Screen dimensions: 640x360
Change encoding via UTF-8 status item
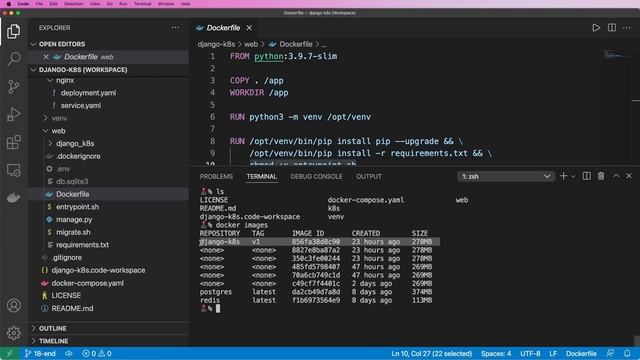530,353
